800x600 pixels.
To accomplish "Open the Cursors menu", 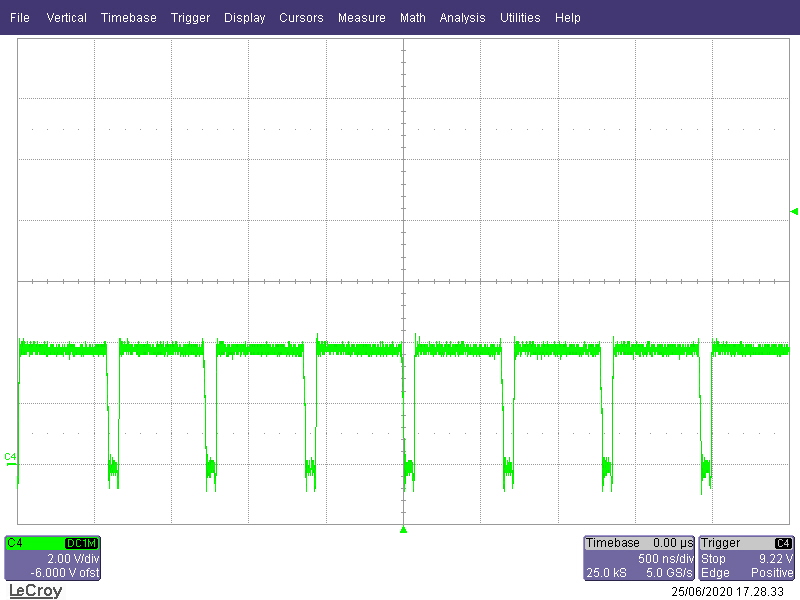I will click(x=301, y=18).
